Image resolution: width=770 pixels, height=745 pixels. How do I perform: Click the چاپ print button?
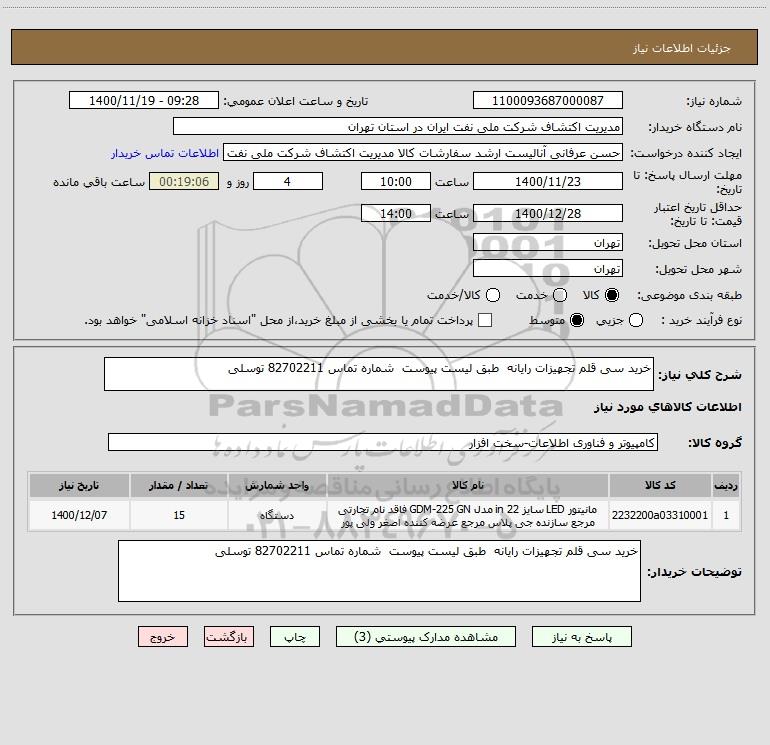tap(295, 637)
